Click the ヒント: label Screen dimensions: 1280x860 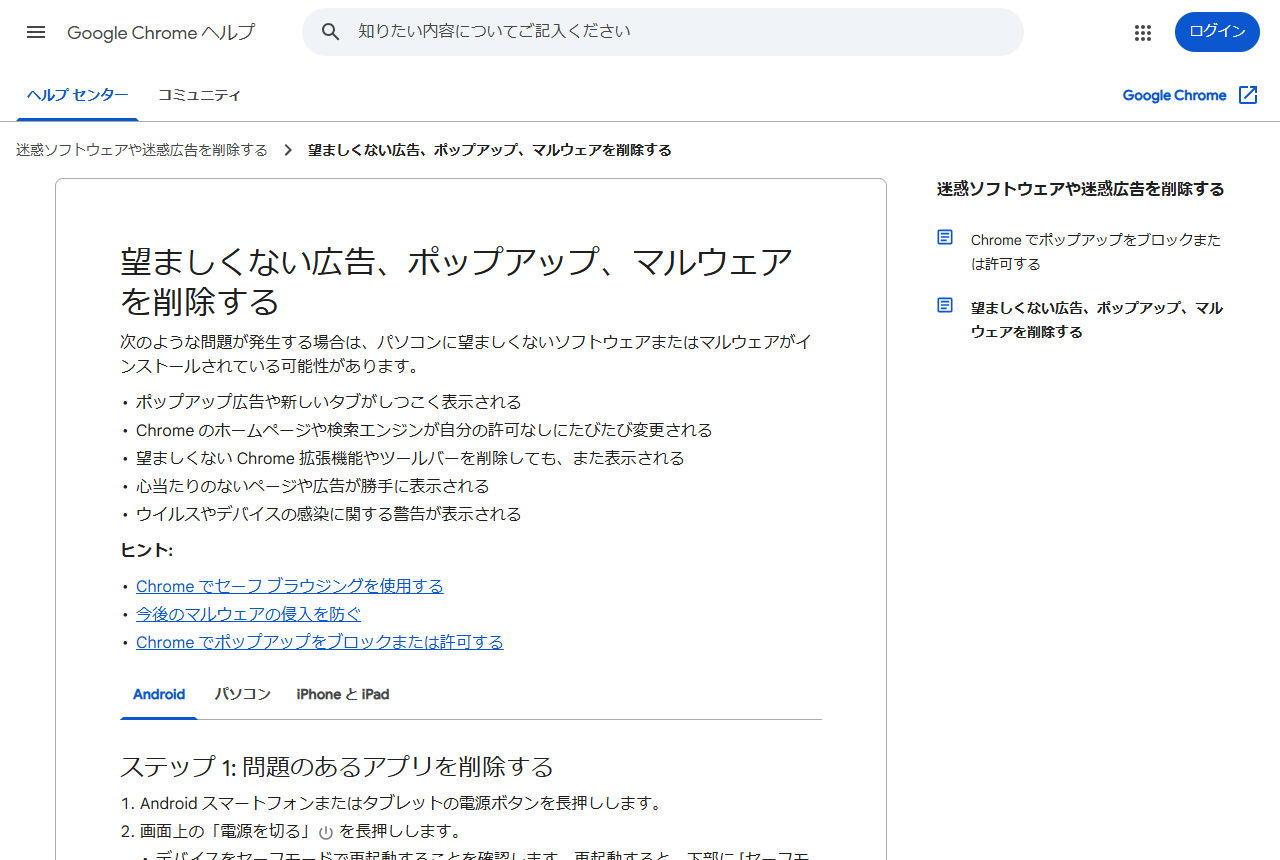tap(147, 550)
